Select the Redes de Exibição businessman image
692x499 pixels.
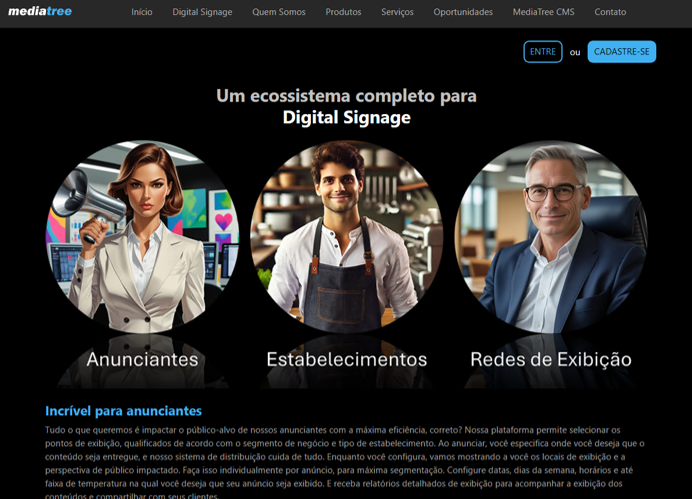[551, 237]
